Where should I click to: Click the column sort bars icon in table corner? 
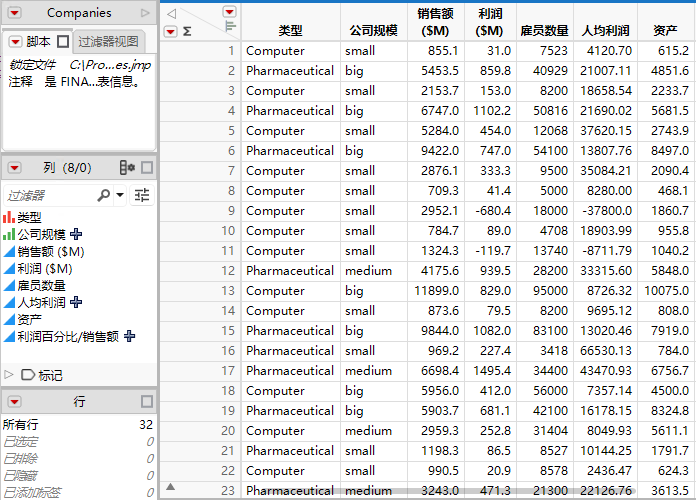pos(230,26)
